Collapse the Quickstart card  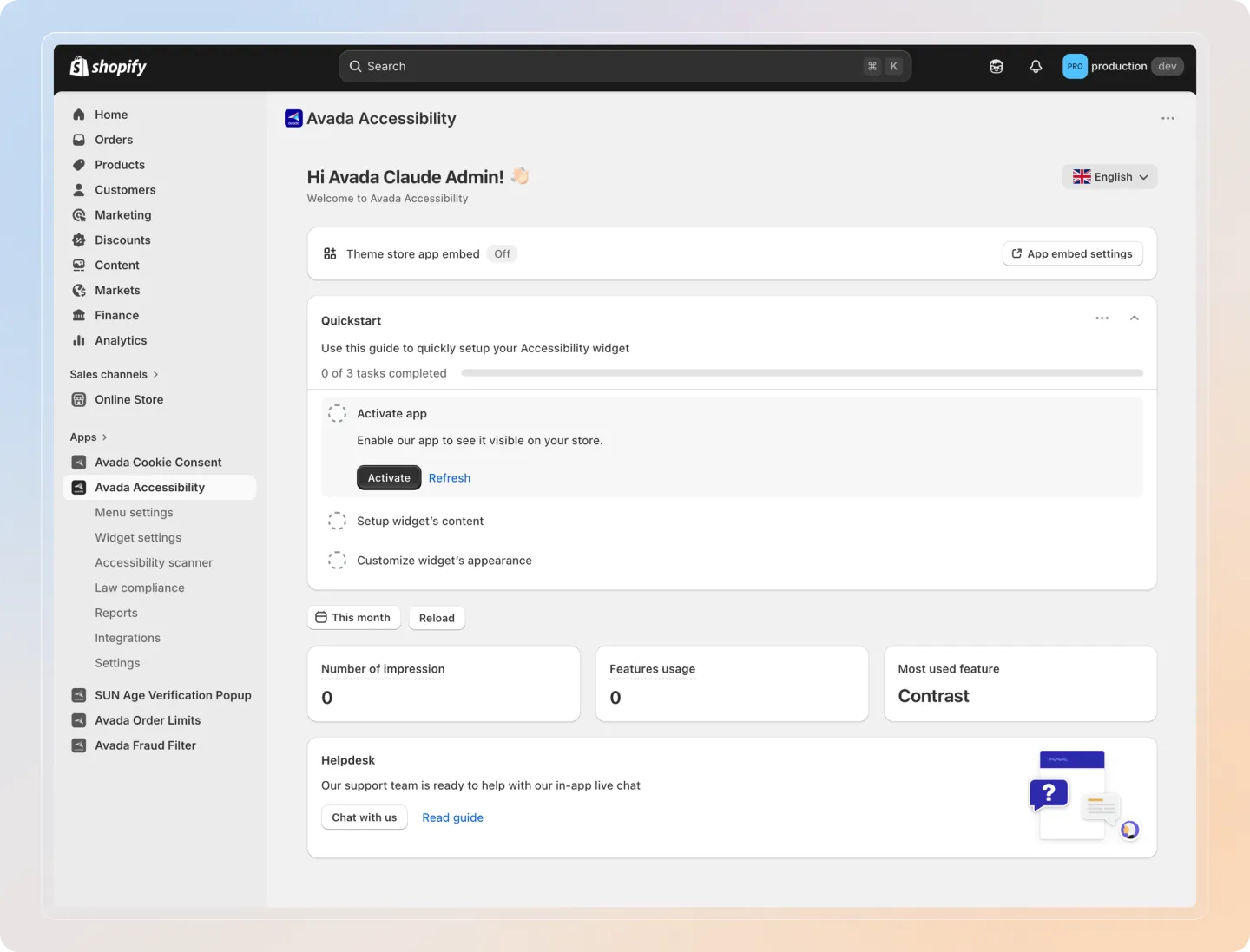click(1134, 318)
